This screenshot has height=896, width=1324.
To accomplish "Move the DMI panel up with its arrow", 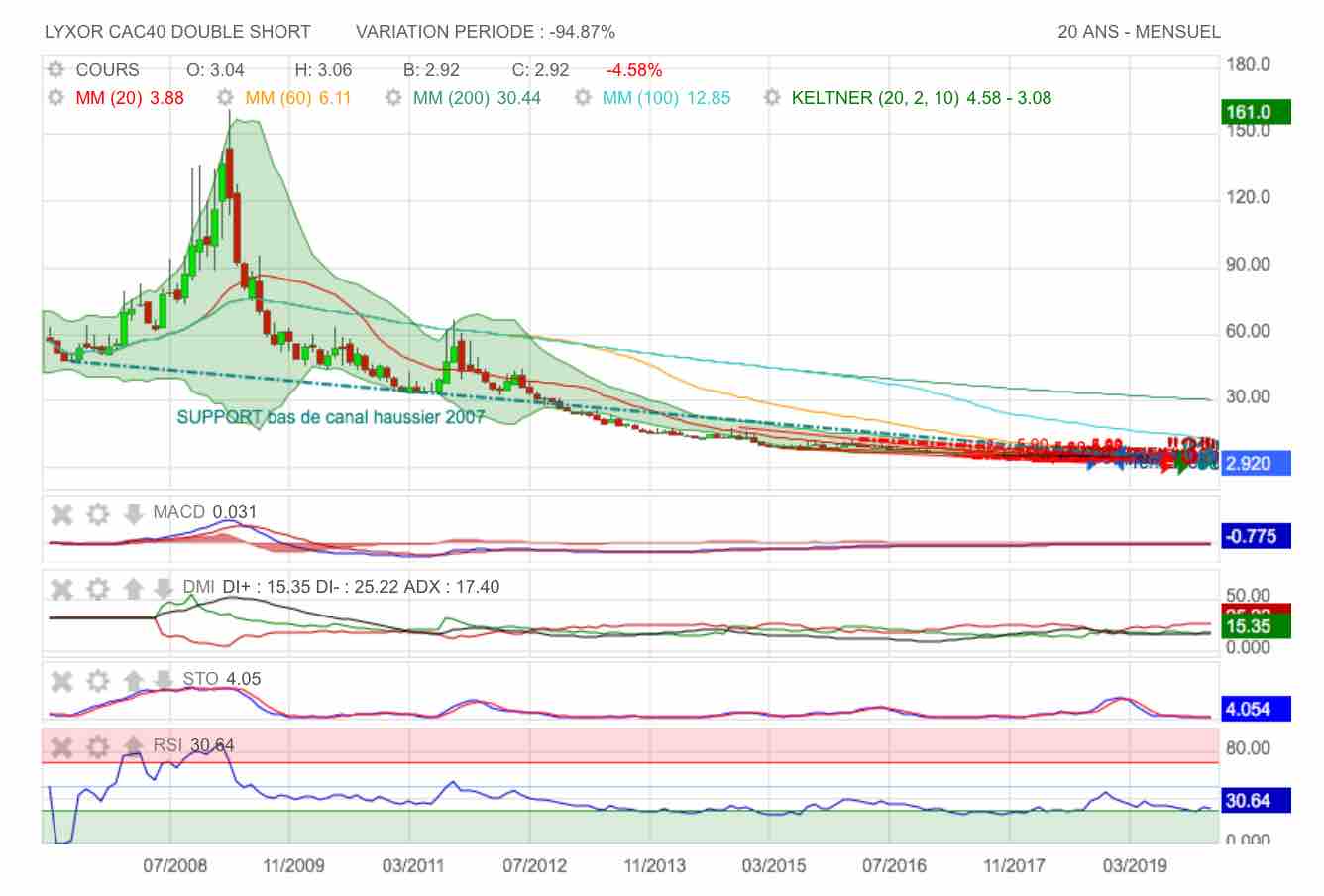I will [133, 589].
